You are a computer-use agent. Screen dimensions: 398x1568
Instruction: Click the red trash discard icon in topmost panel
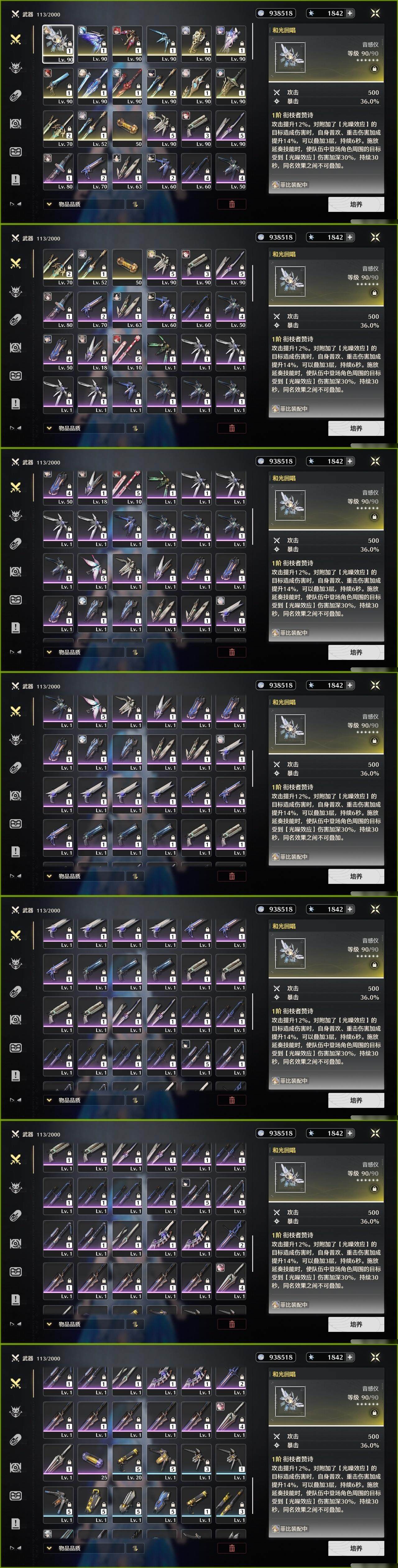pos(232,204)
